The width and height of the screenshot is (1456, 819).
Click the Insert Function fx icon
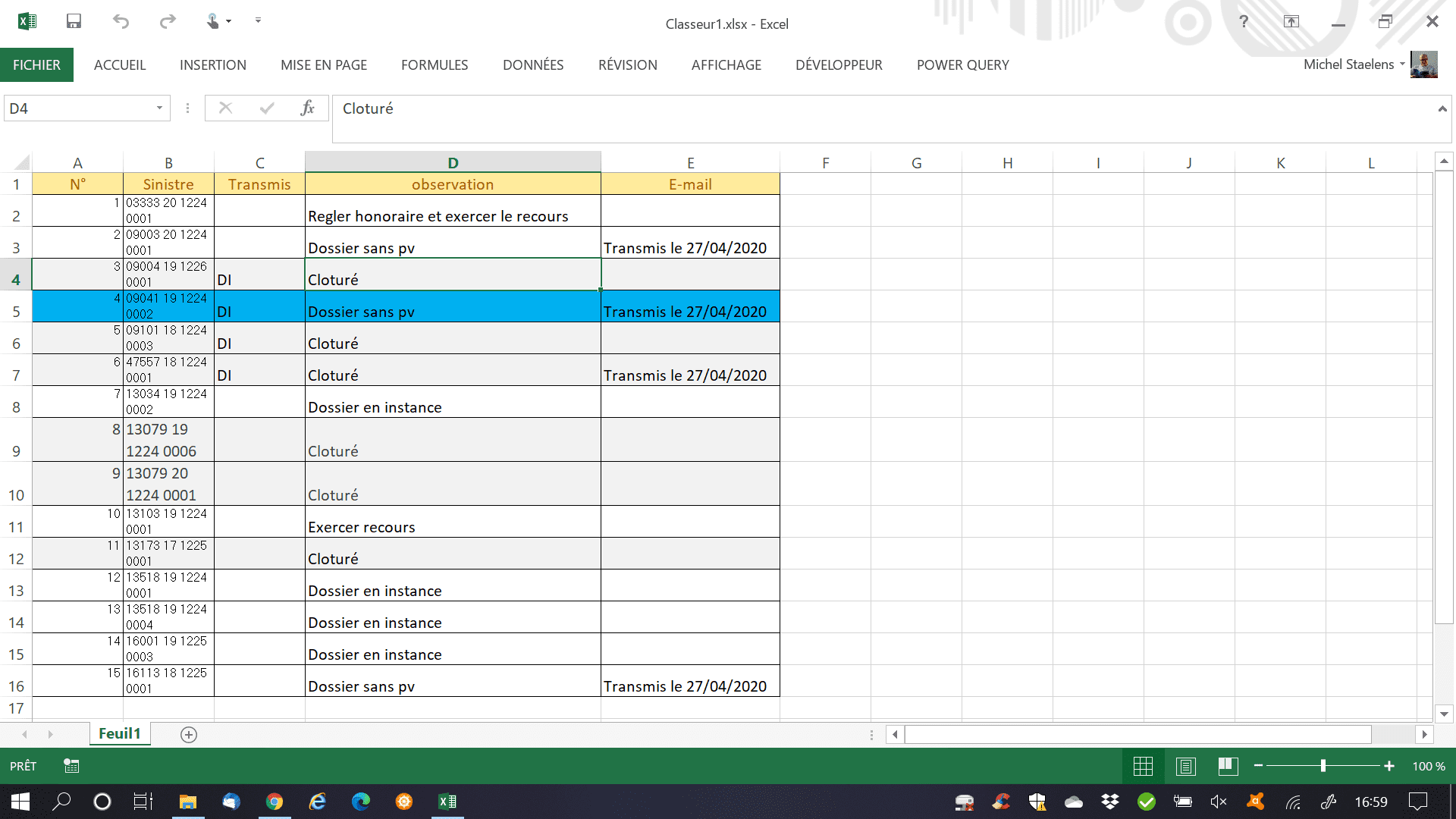pos(307,108)
